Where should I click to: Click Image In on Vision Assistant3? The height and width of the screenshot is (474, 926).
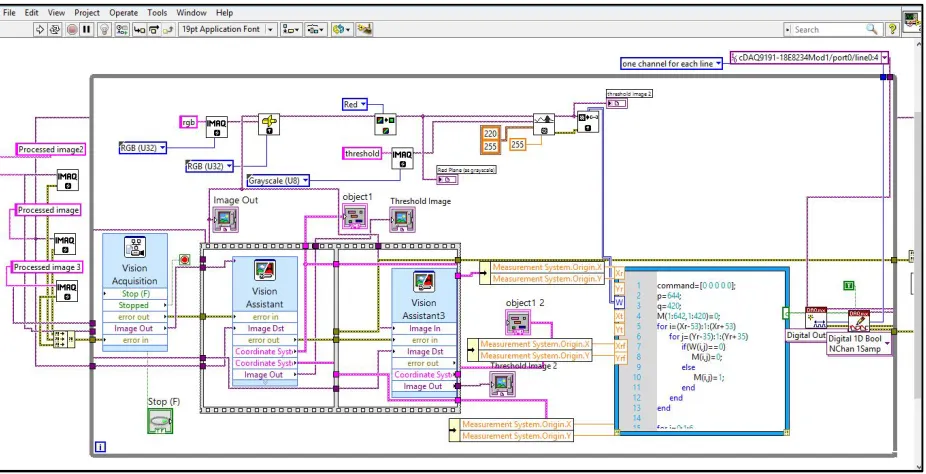[x=424, y=328]
